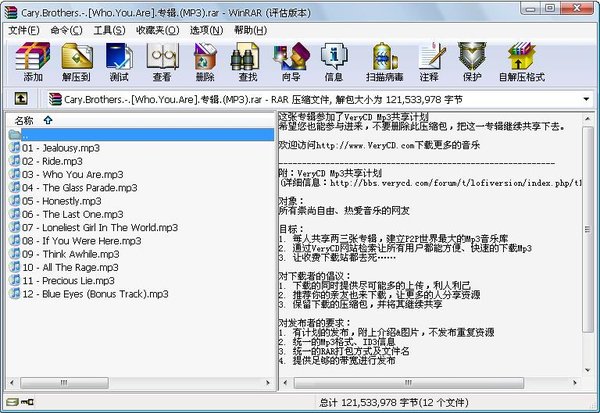Click the music icon of 12 - Blue Eyes (Bonus Track).mp3
The image size is (600, 413).
pos(15,294)
